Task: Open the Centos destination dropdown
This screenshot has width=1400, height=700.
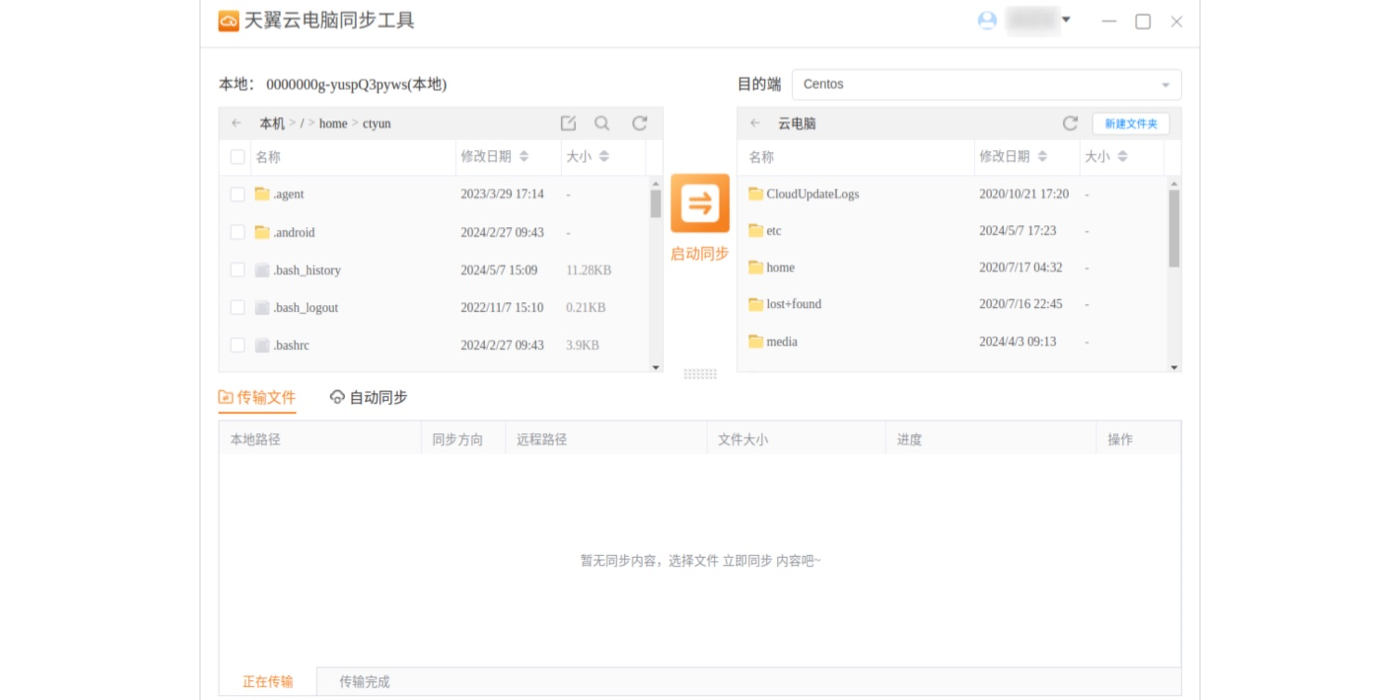Action: [x=986, y=84]
